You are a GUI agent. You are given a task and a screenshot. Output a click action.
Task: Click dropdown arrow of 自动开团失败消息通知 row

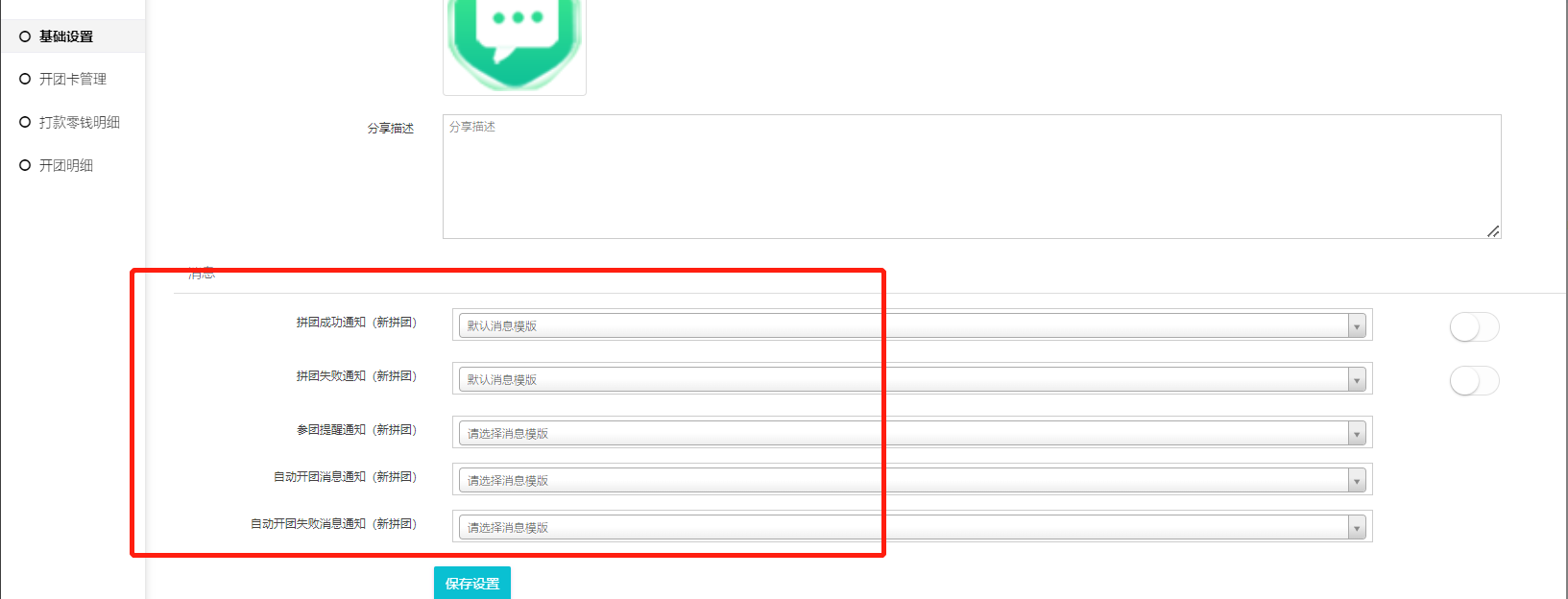1357,528
